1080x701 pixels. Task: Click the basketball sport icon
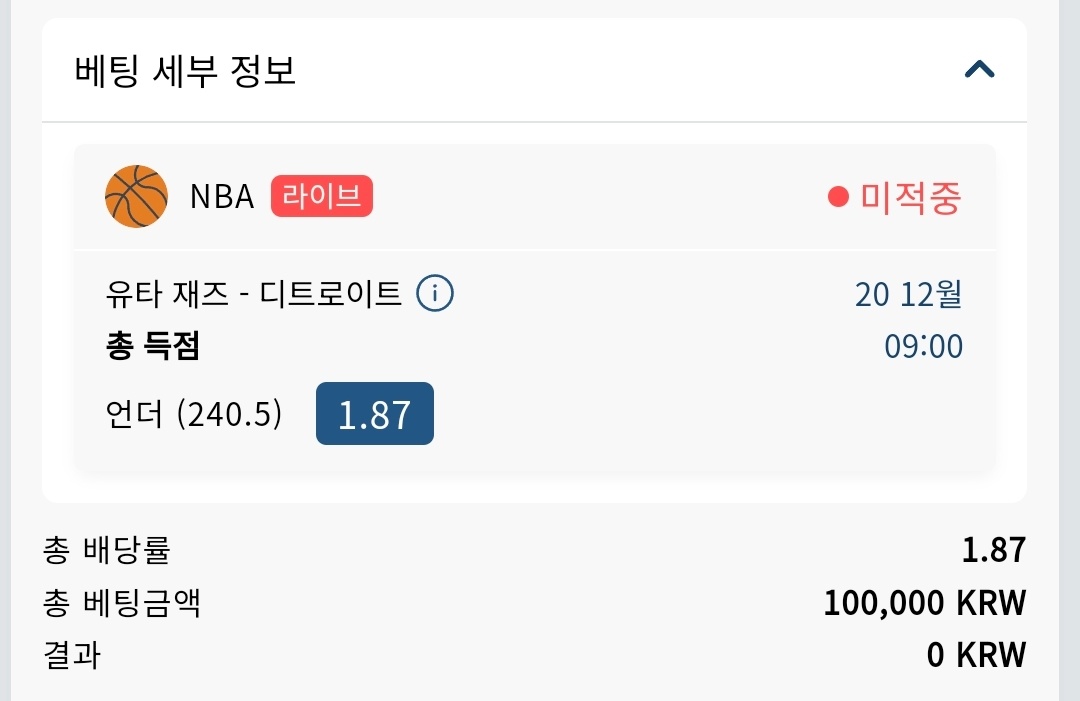coord(136,196)
